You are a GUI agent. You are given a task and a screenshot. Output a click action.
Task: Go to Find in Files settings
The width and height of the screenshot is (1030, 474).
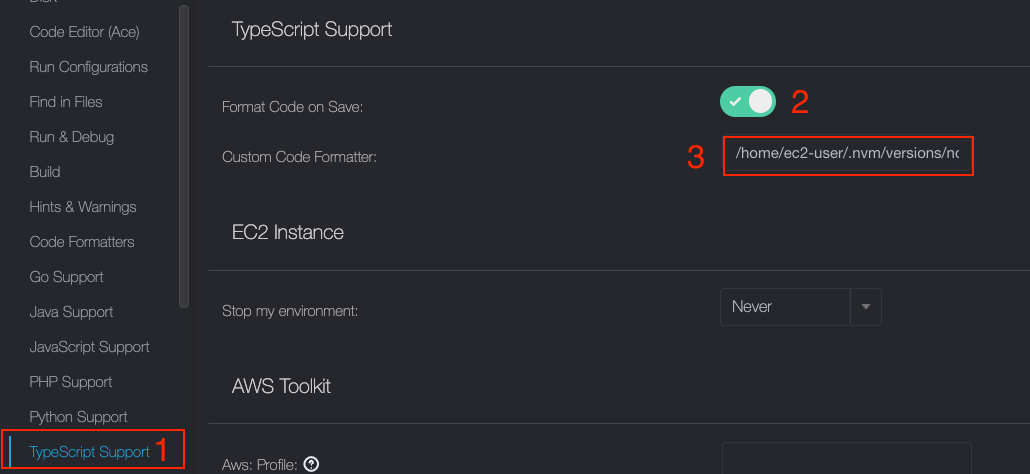[66, 102]
